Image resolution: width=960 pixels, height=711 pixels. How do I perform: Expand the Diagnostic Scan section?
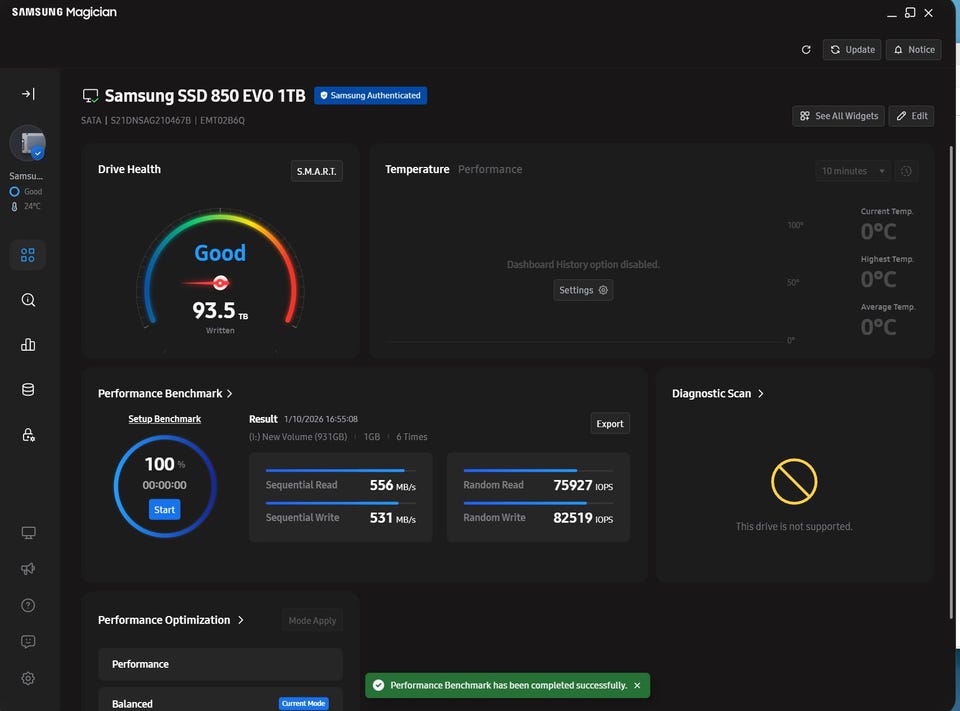coord(761,394)
